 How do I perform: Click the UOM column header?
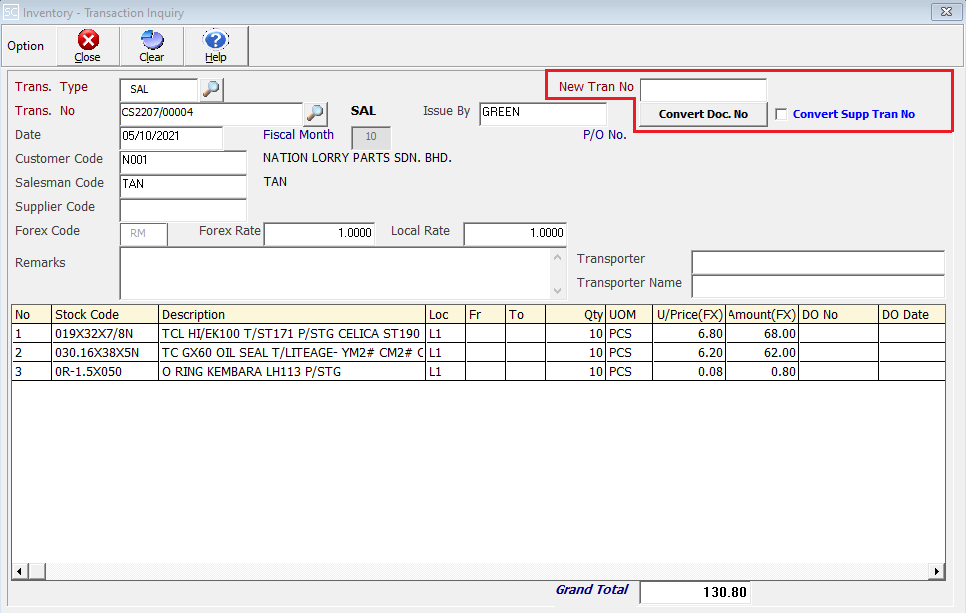629,315
